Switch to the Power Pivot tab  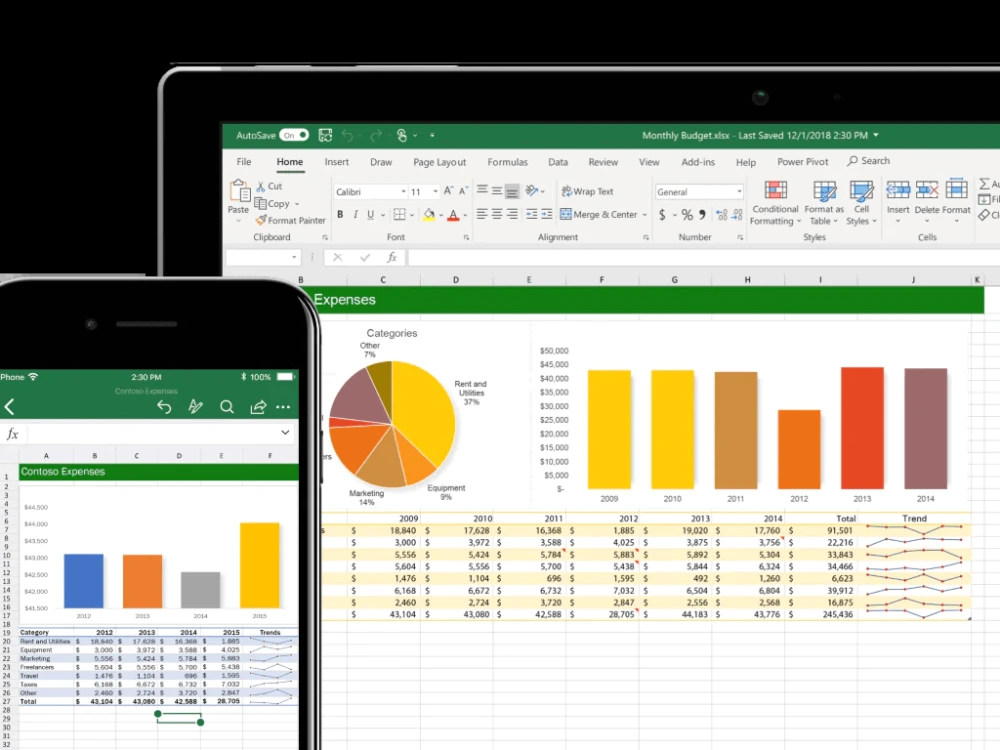point(802,162)
